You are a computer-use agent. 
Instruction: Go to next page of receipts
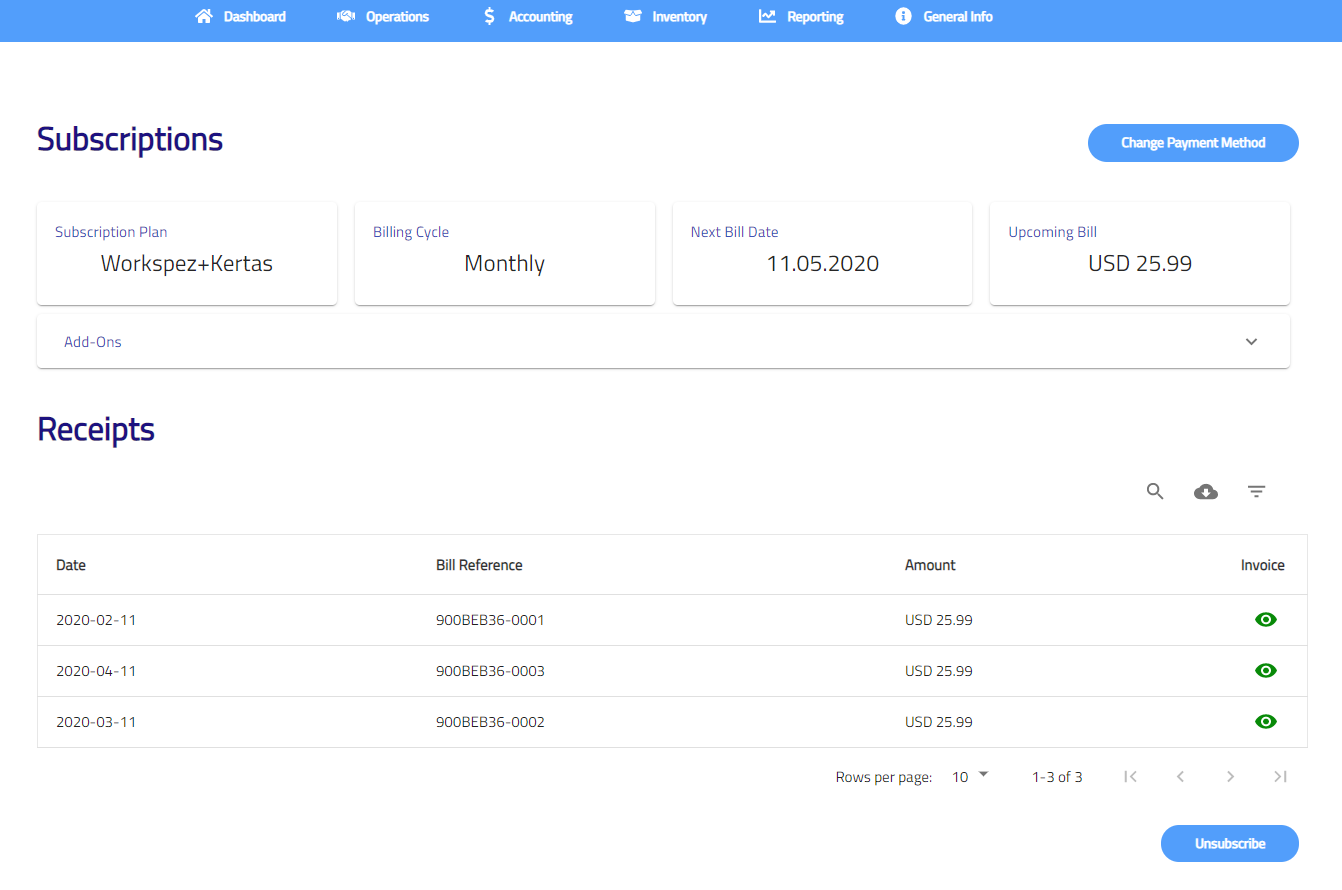[x=1230, y=777]
